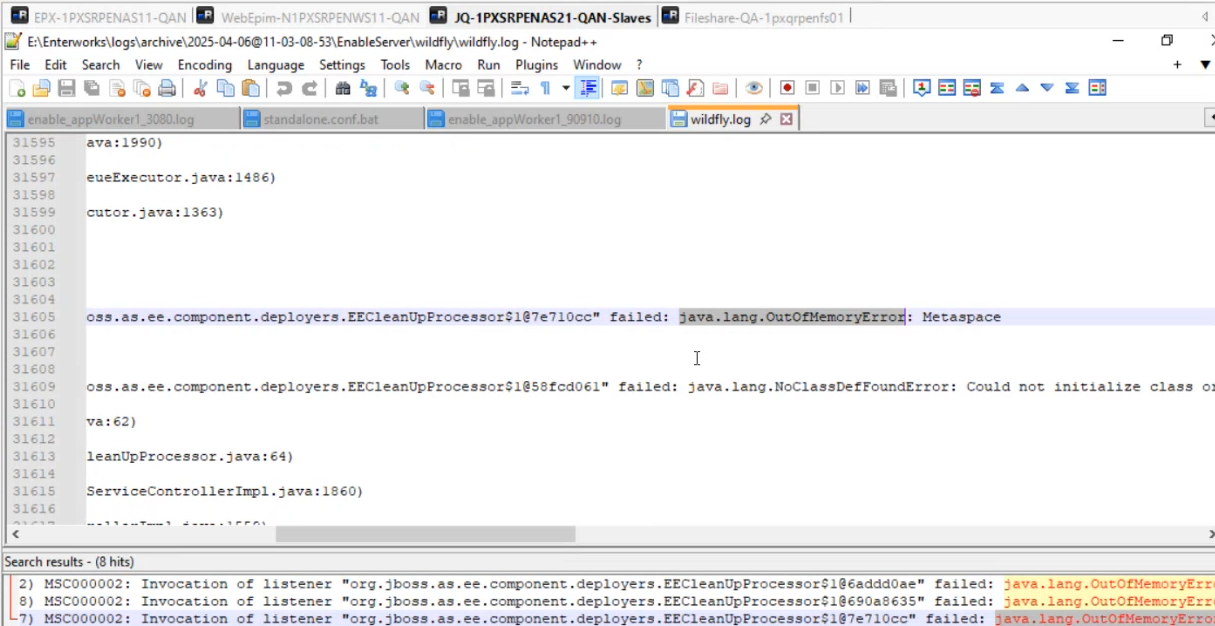Click the Print toolbar icon

point(167,88)
